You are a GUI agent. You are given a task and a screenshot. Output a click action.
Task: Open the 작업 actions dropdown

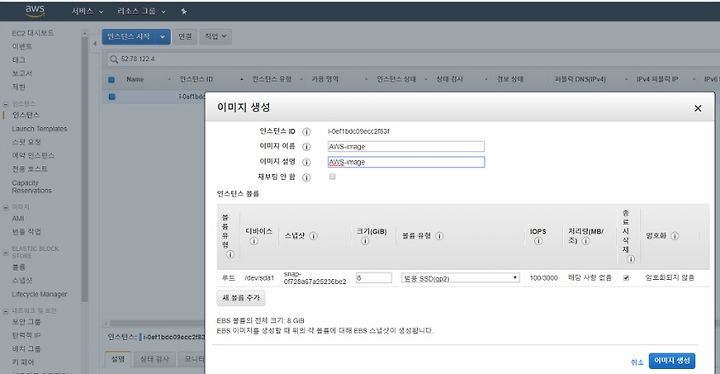(215, 37)
